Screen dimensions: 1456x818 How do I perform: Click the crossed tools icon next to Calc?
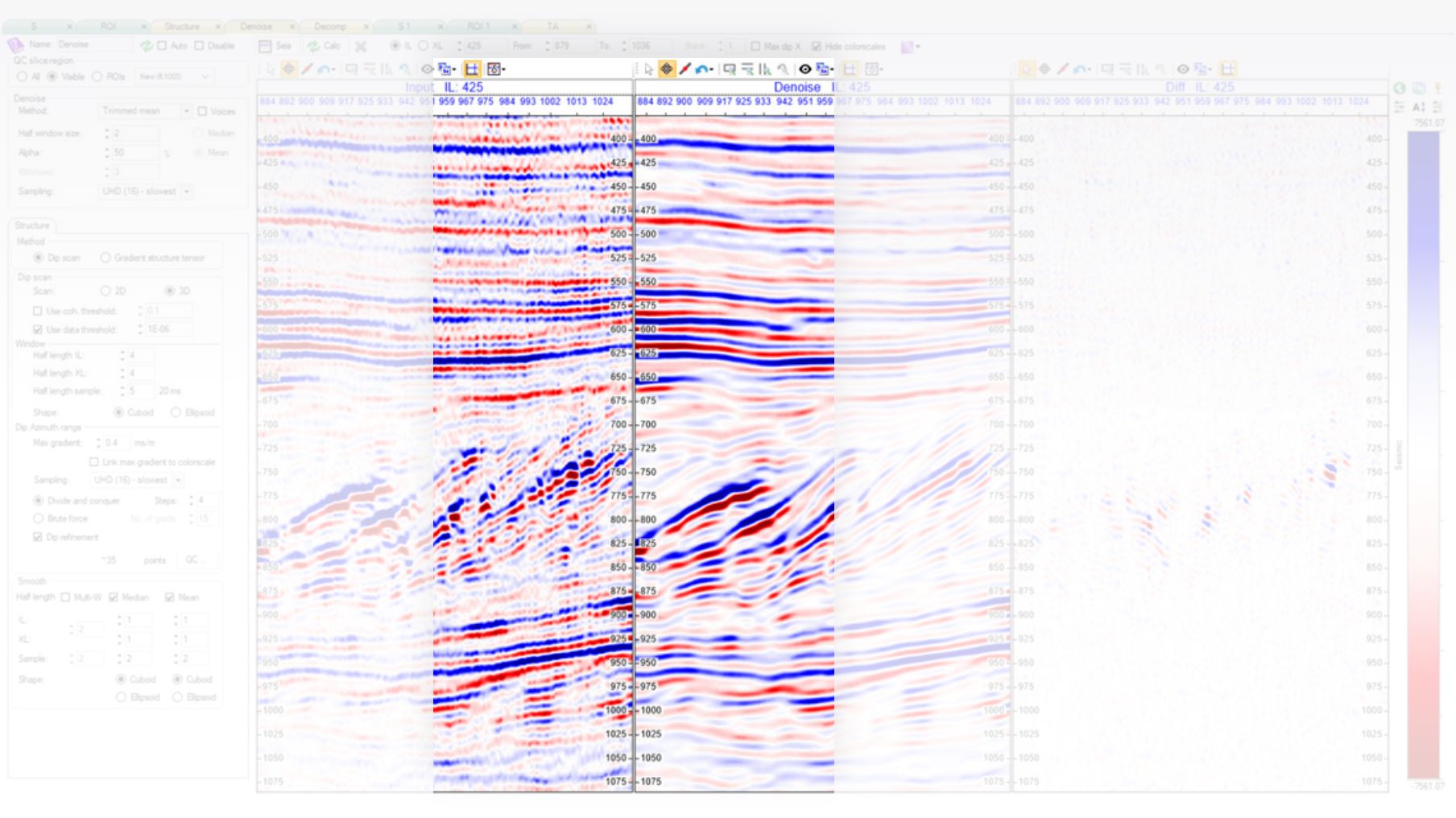click(x=361, y=46)
